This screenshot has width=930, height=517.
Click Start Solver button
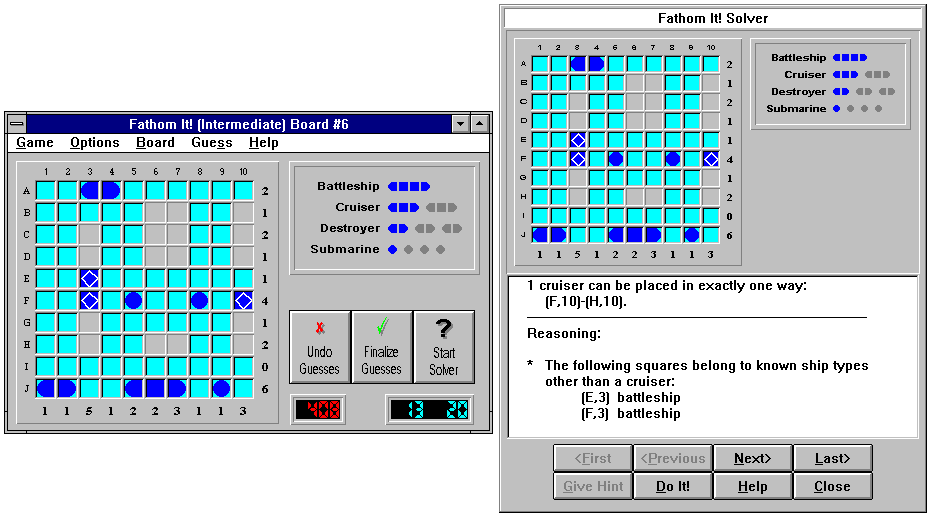click(444, 347)
